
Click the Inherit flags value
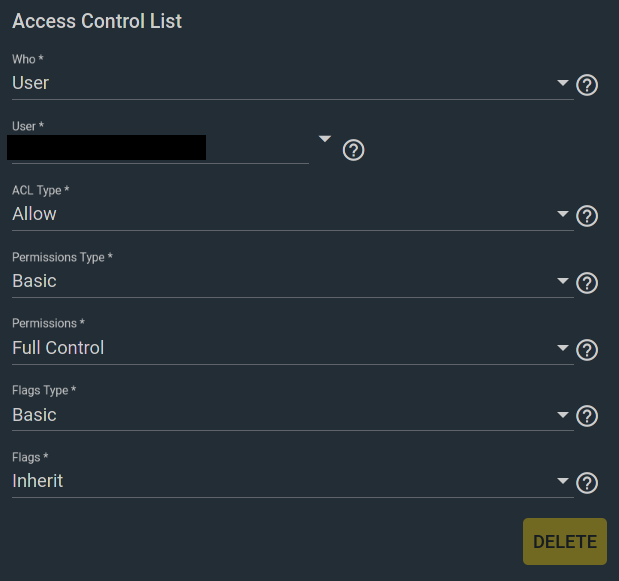pos(38,481)
